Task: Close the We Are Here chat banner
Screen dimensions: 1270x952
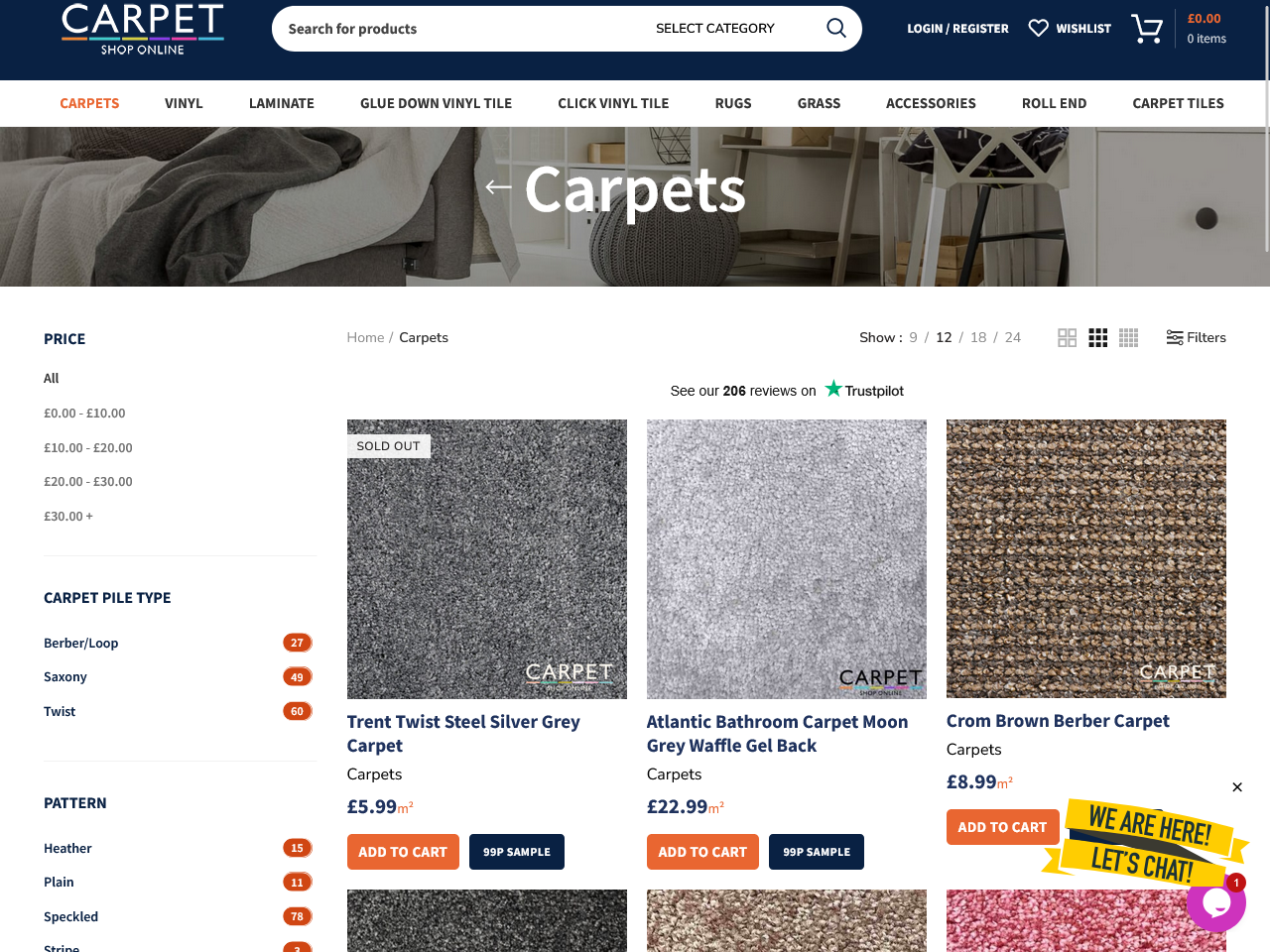Action: 1236,787
